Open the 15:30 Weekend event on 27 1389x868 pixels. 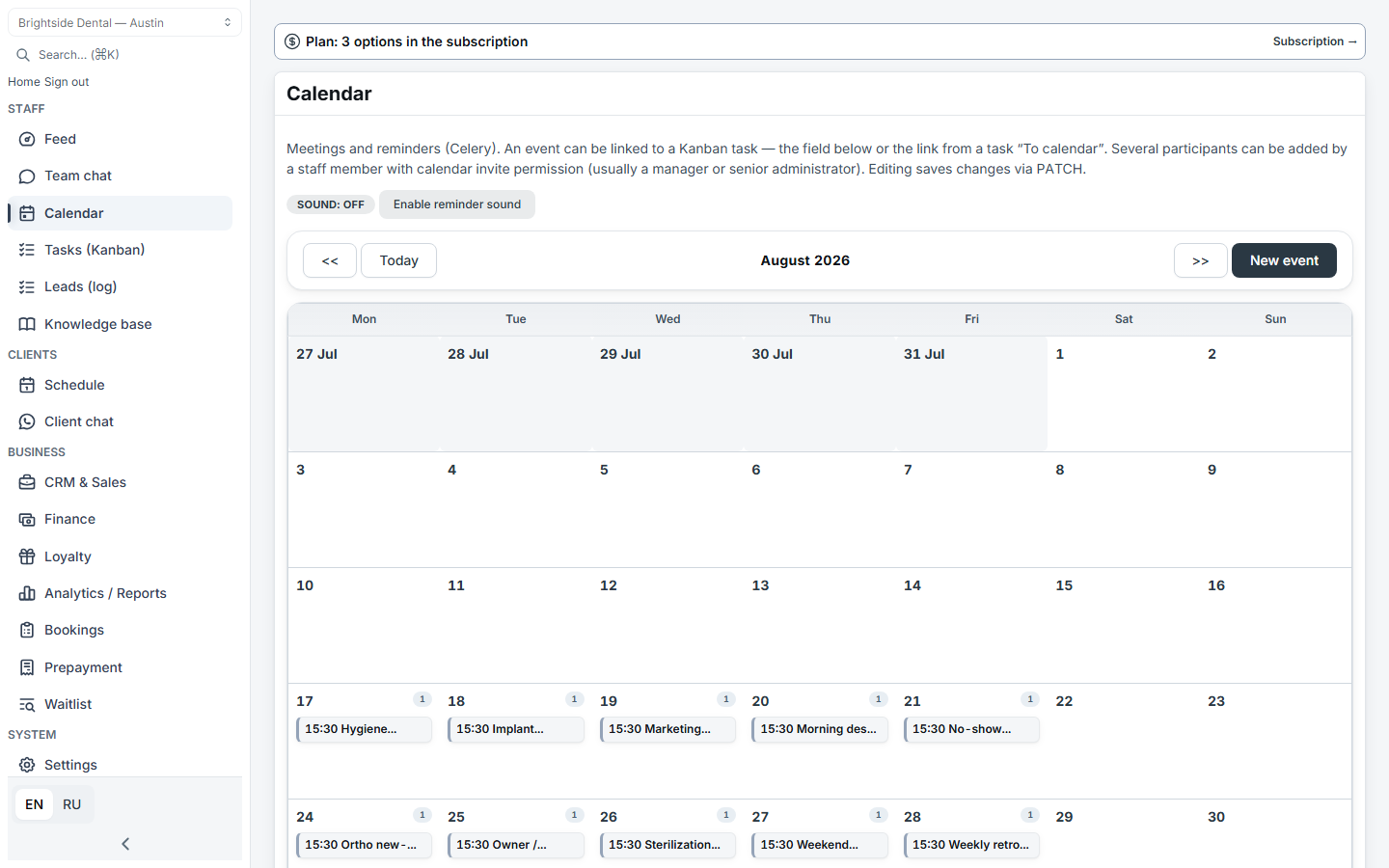click(820, 845)
